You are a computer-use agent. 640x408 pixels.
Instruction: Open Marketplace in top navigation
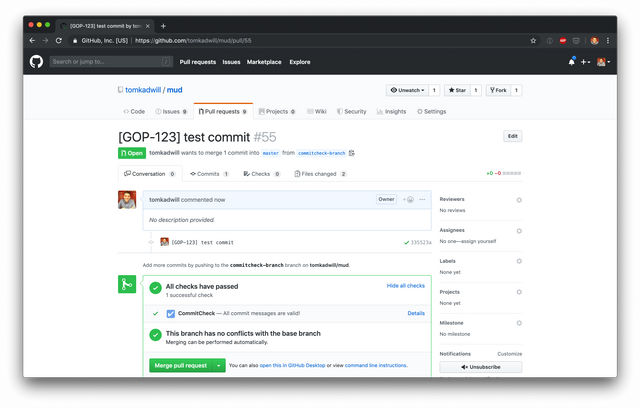264,62
